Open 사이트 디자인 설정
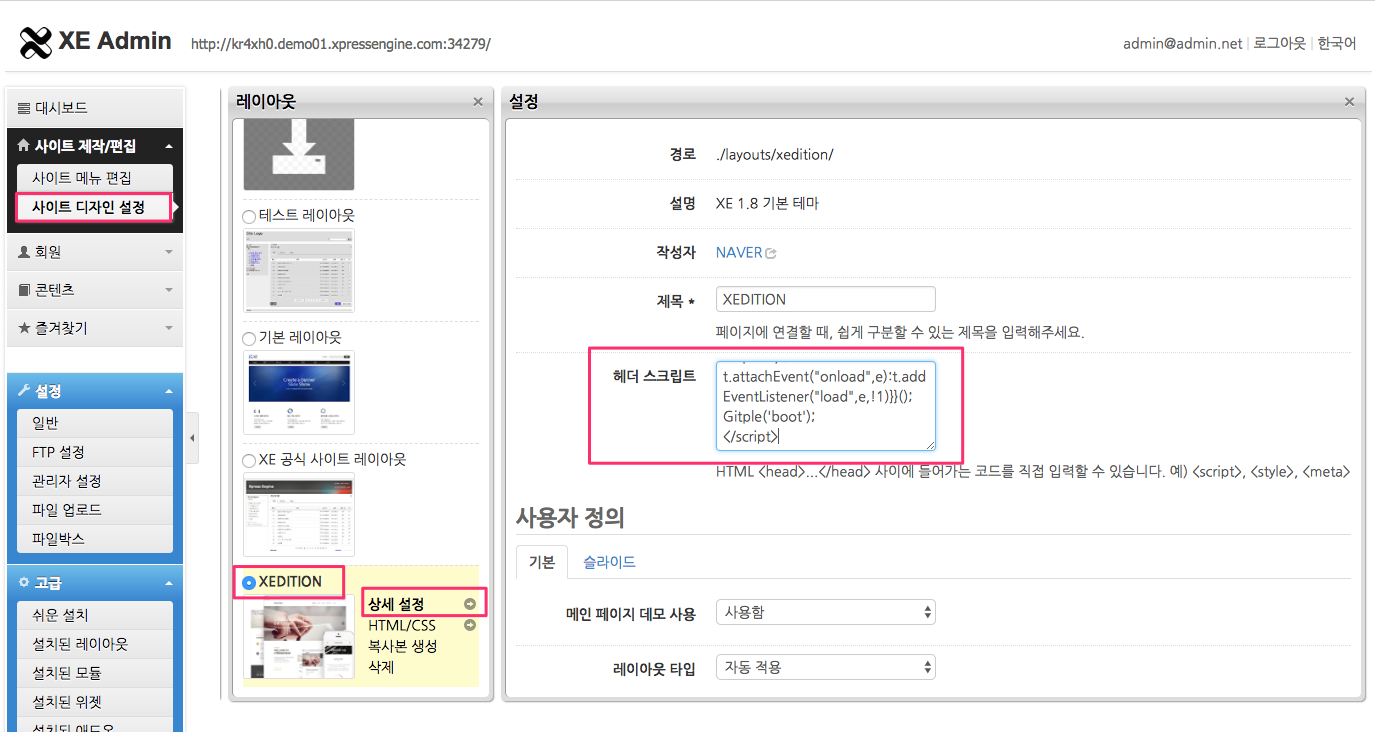This screenshot has height=732, width=1375. (94, 208)
